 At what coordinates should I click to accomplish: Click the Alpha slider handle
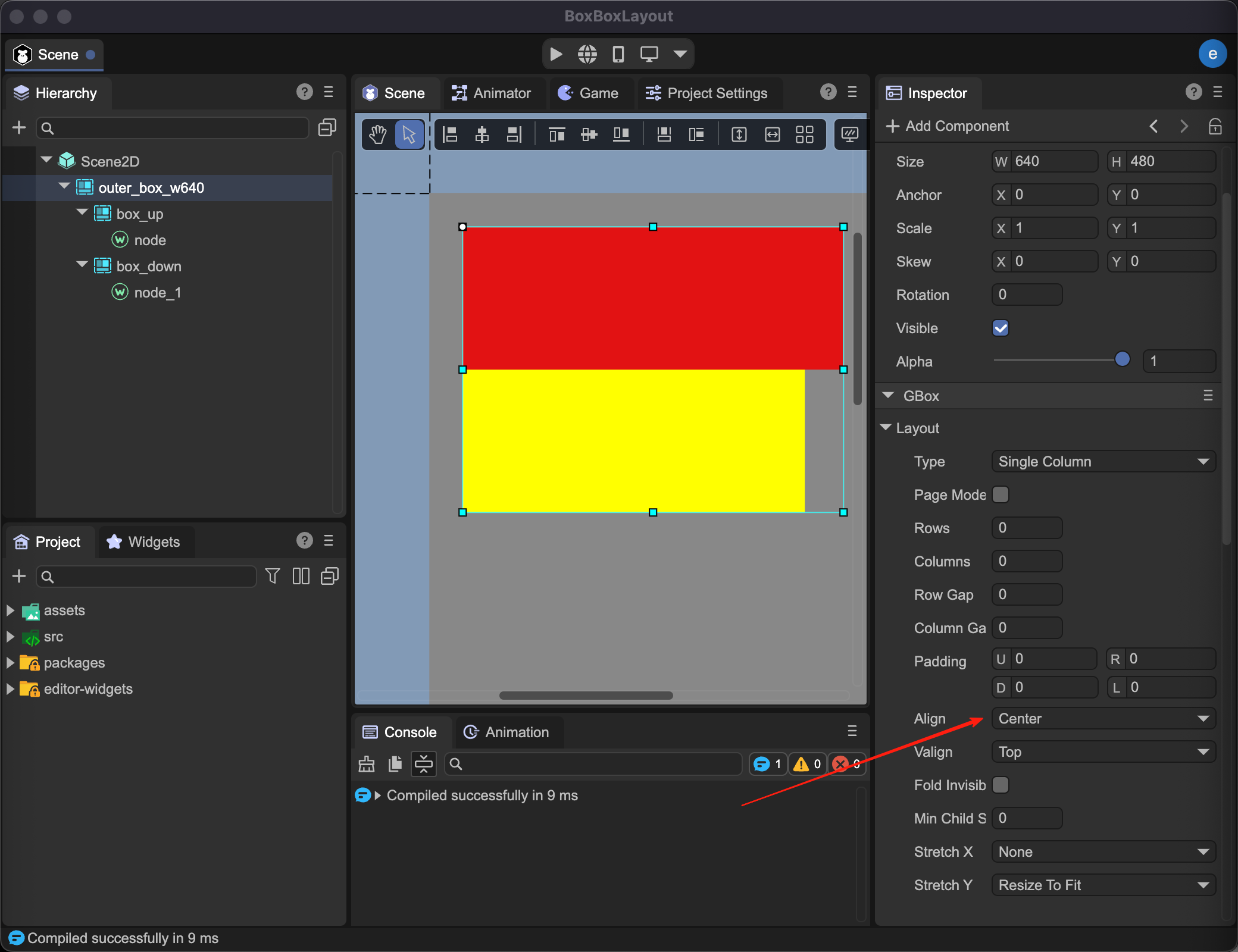1122,359
